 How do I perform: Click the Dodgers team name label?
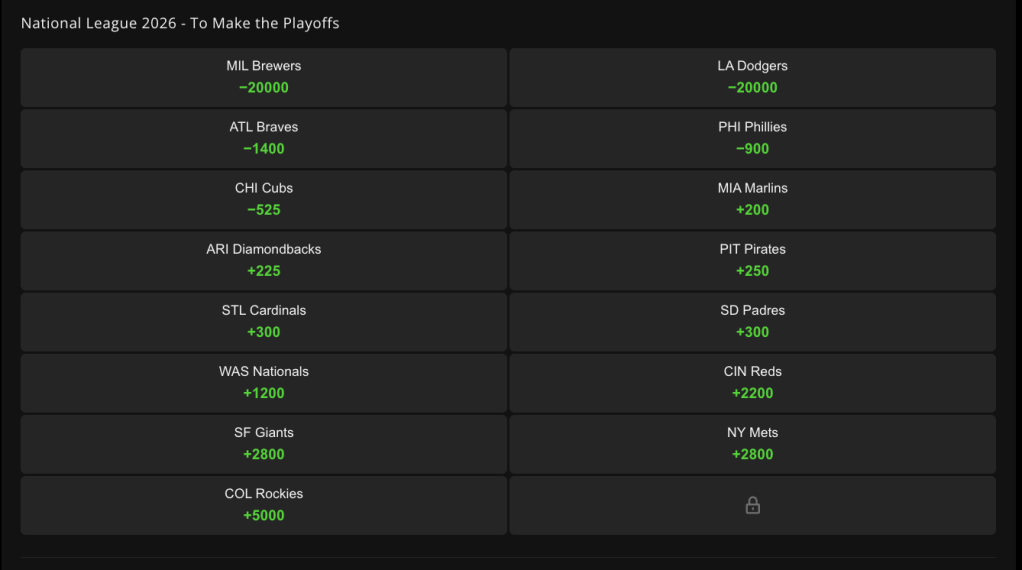pyautogui.click(x=752, y=66)
